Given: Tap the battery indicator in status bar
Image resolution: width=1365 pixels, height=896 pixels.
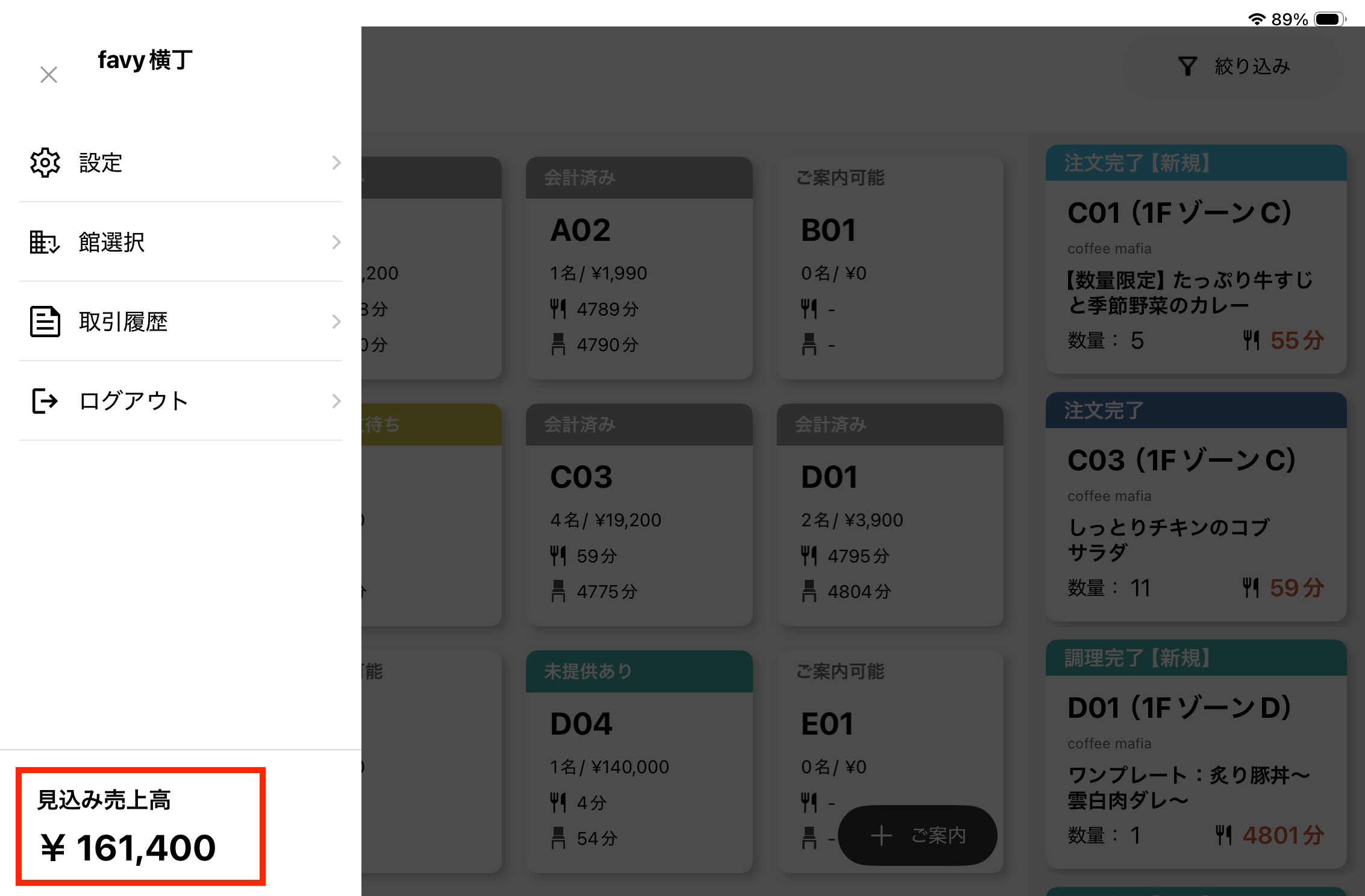Looking at the screenshot, I should click(1329, 19).
